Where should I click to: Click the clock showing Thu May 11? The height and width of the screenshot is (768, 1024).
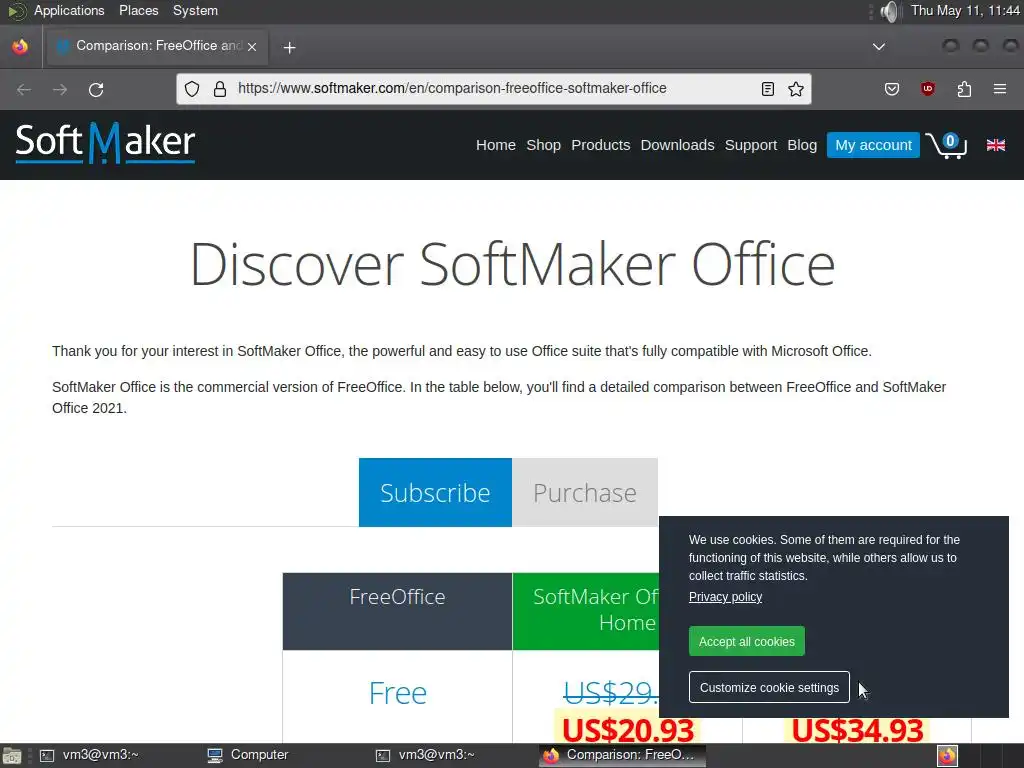point(965,10)
